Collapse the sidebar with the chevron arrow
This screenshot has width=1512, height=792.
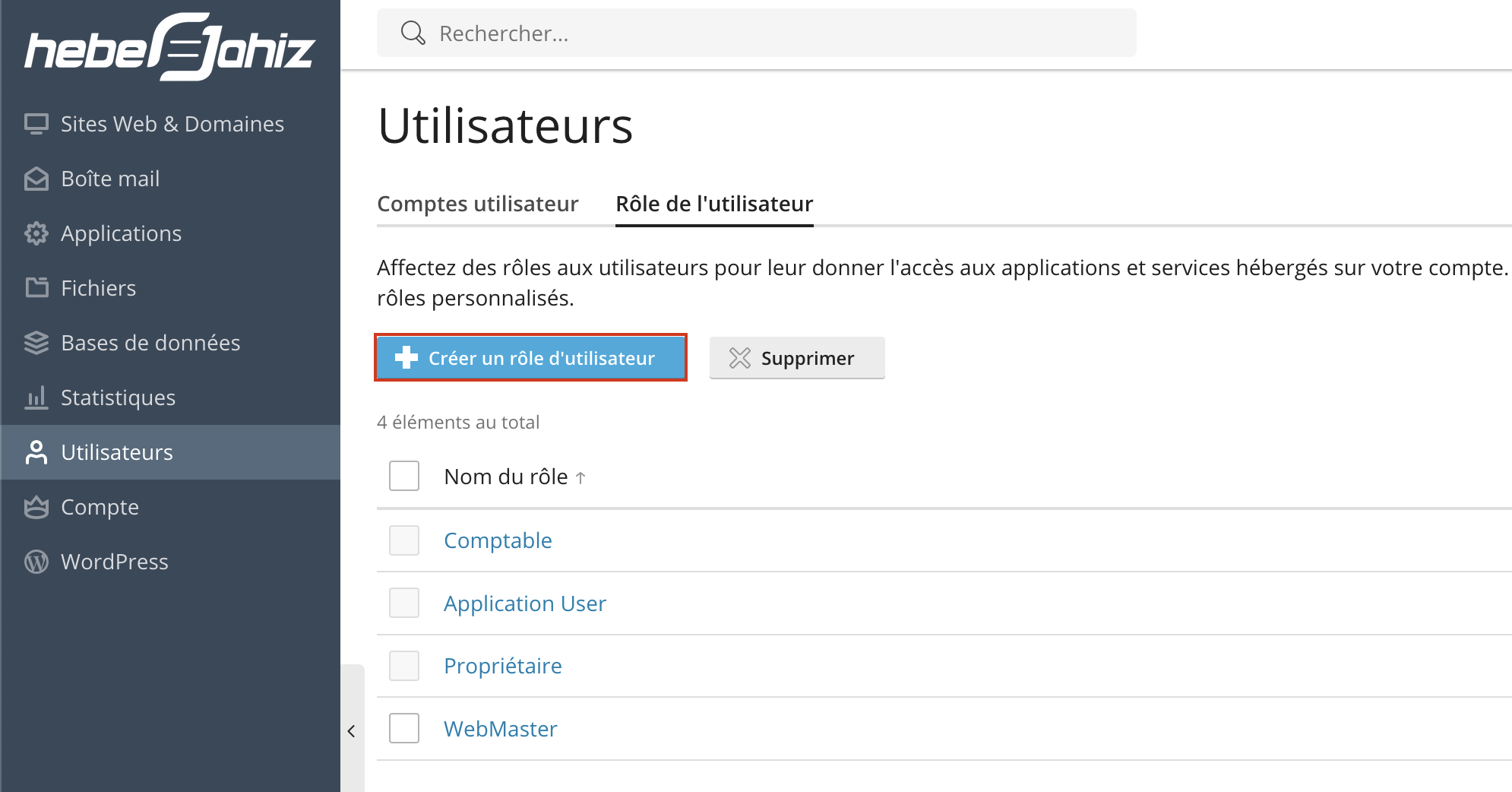point(352,731)
